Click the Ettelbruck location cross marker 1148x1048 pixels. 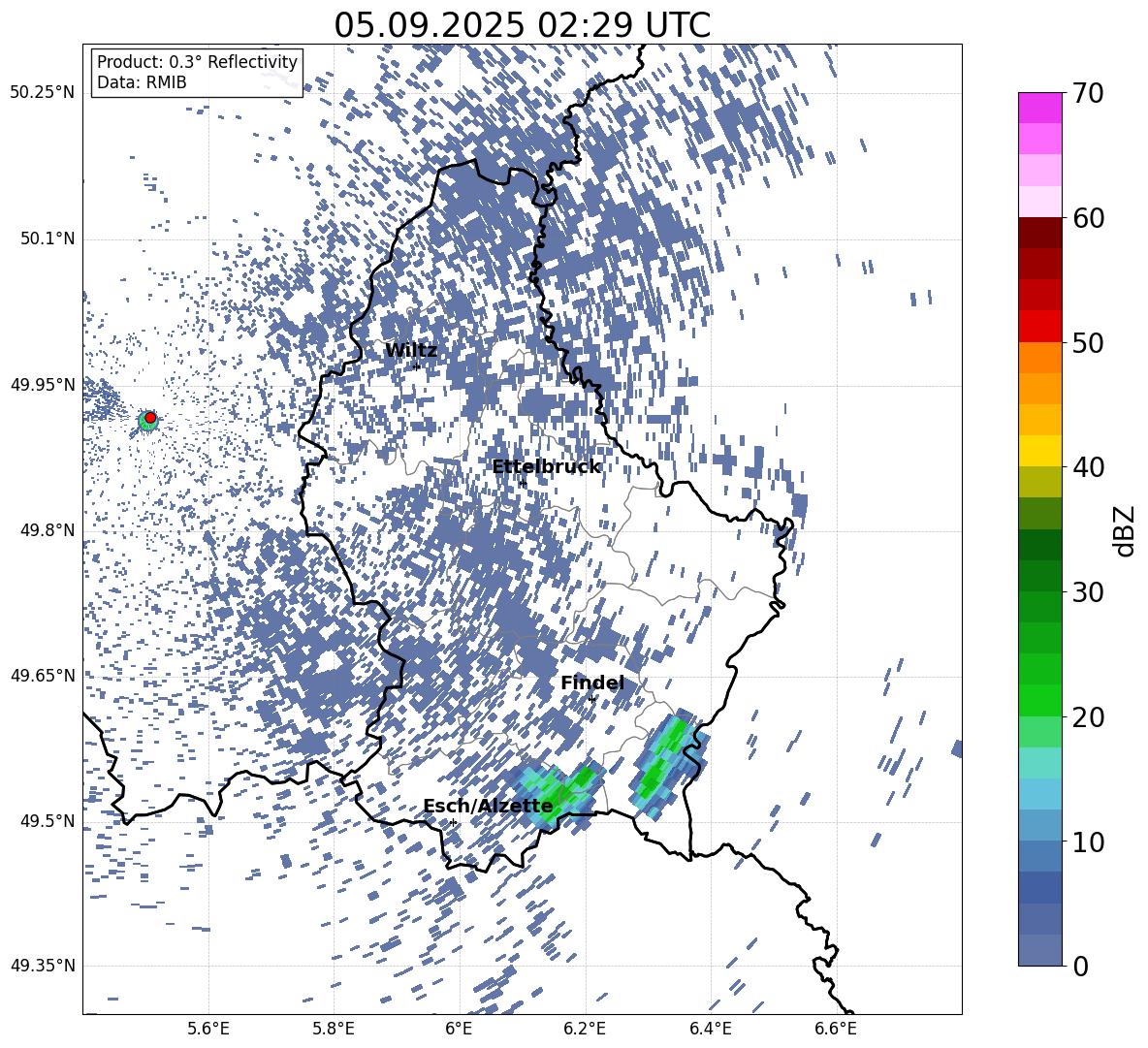tap(522, 483)
